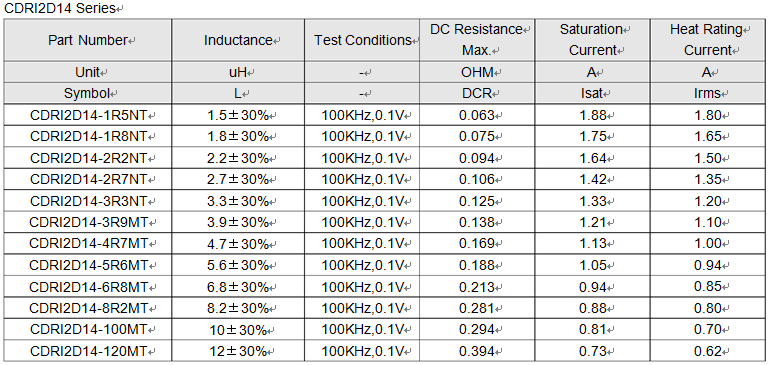Click the Test Conditions header cell
Viewport: 771px width, 365px height.
click(x=362, y=40)
